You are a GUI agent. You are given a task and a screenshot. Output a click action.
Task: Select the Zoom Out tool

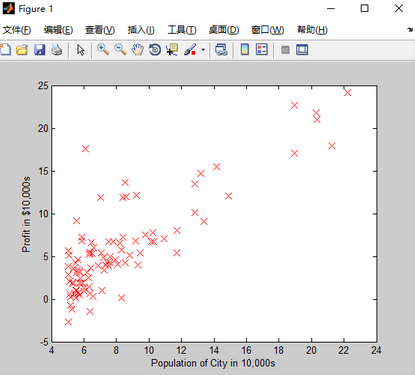(x=120, y=50)
